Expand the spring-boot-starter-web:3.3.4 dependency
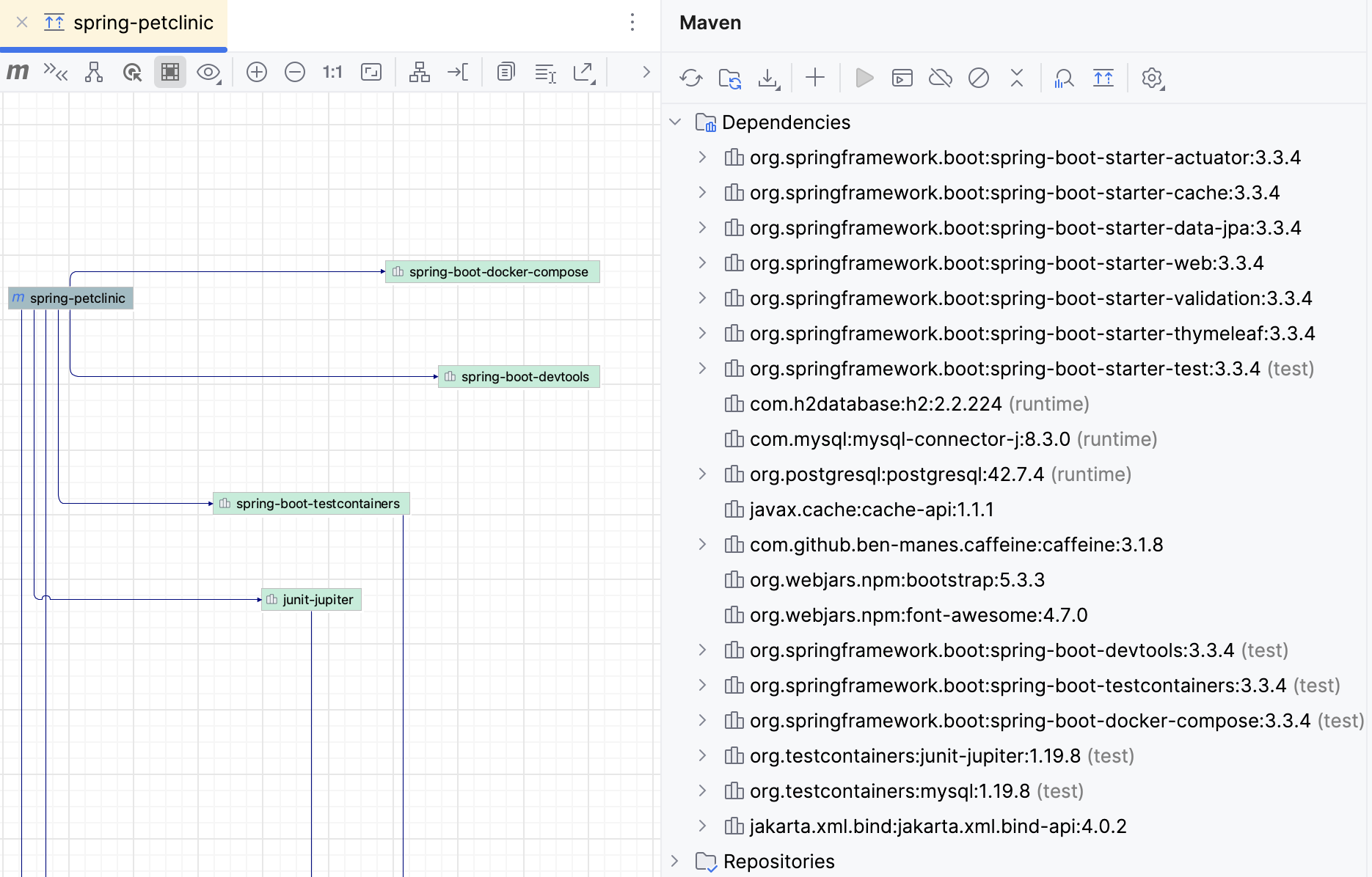 coord(702,263)
